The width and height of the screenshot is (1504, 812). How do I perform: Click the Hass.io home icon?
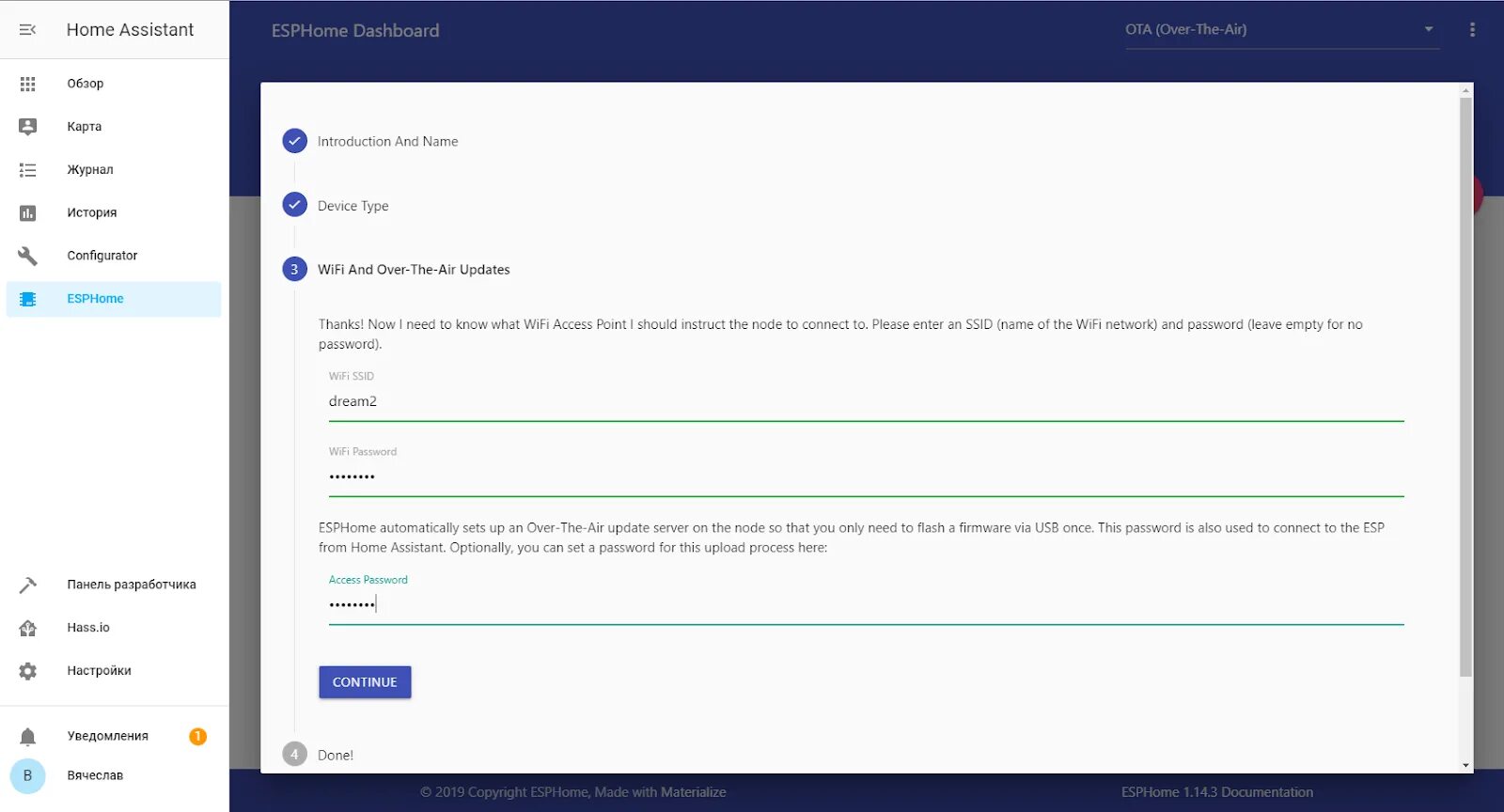point(27,628)
